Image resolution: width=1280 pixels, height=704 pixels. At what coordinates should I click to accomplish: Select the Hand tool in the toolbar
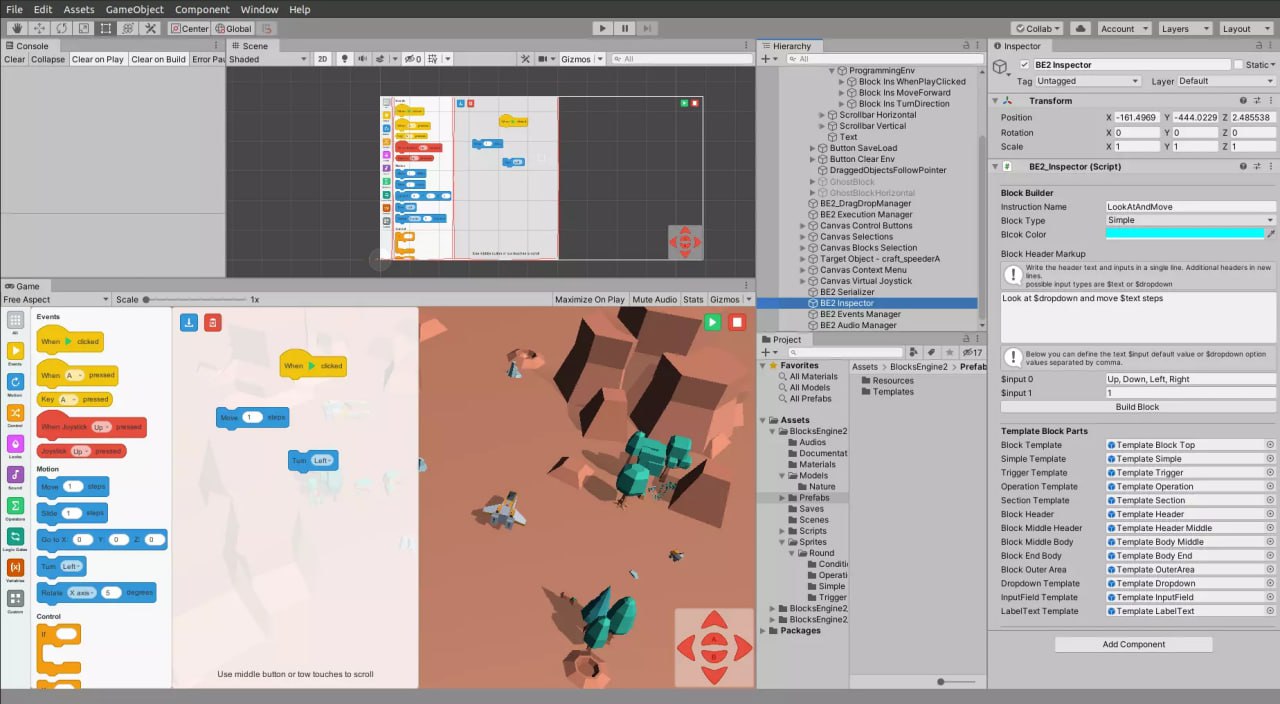(18, 29)
